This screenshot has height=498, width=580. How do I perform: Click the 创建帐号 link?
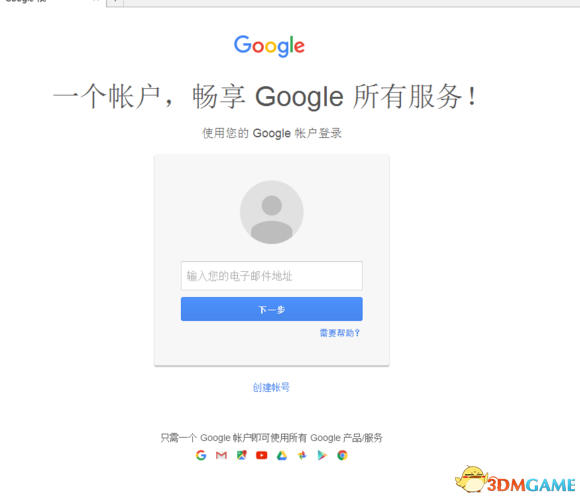[x=271, y=387]
